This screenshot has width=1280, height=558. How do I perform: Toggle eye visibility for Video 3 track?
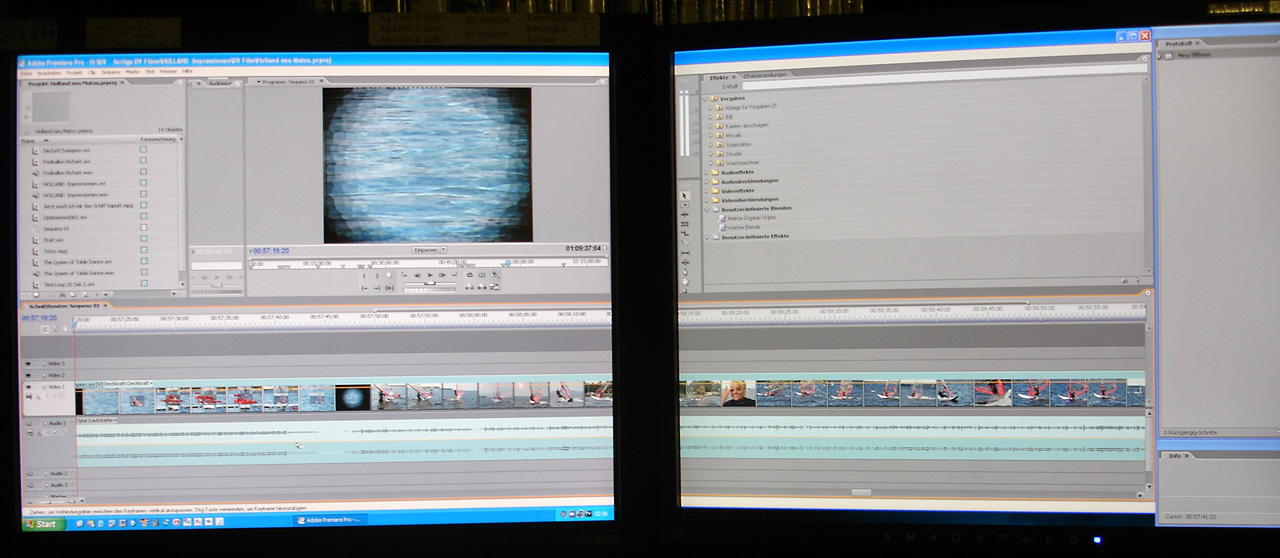pyautogui.click(x=28, y=364)
